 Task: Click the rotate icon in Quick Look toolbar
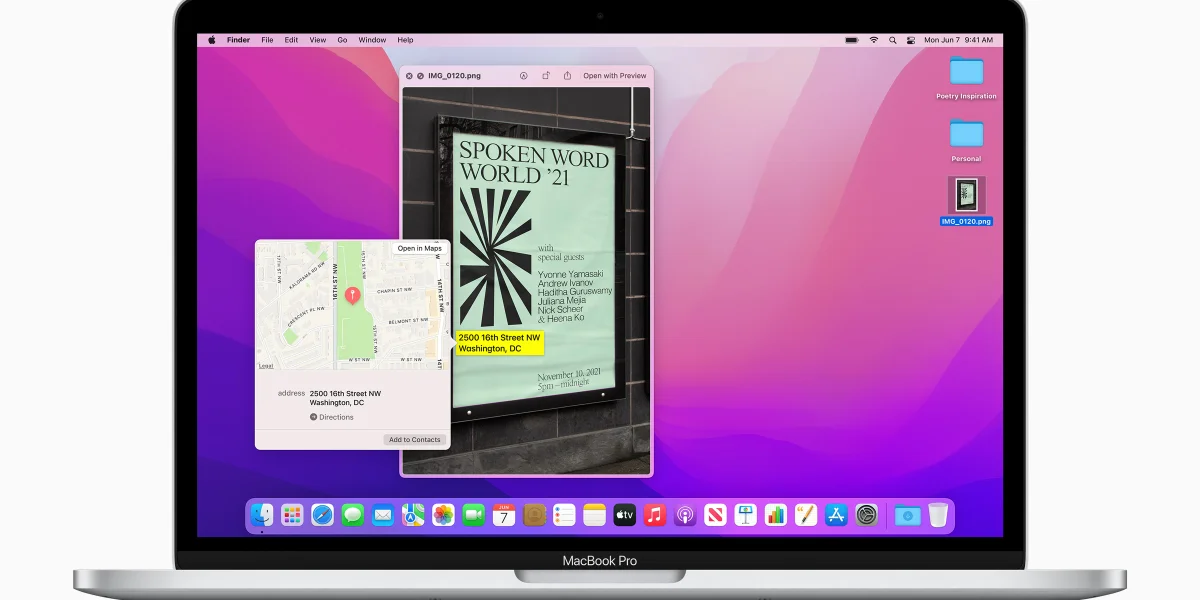(x=546, y=75)
